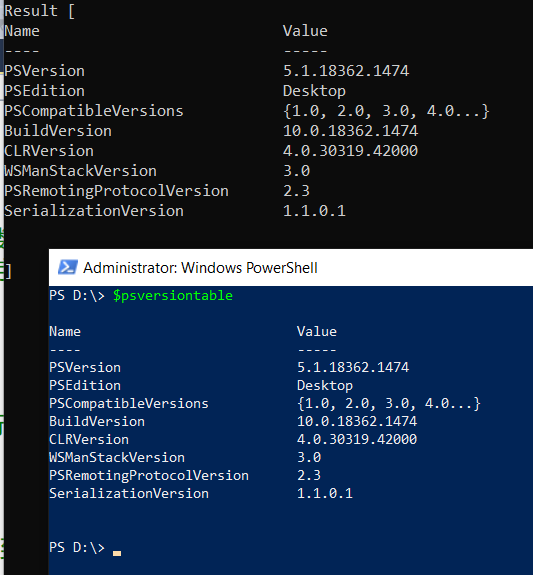Click PSEdition in the blue PowerShell window

[85, 385]
